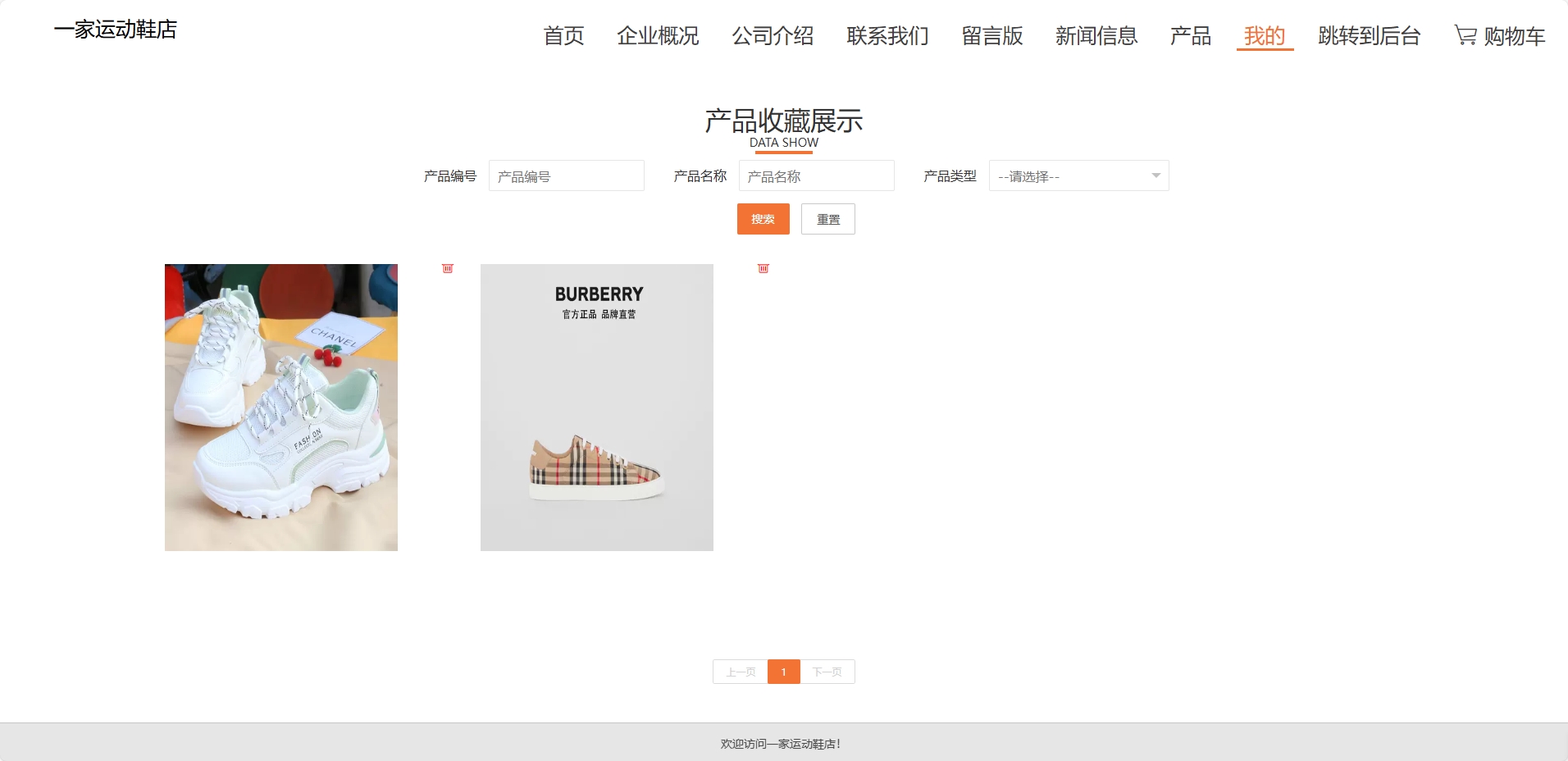The image size is (1568, 761).
Task: Open the shopping cart
Action: click(1499, 36)
